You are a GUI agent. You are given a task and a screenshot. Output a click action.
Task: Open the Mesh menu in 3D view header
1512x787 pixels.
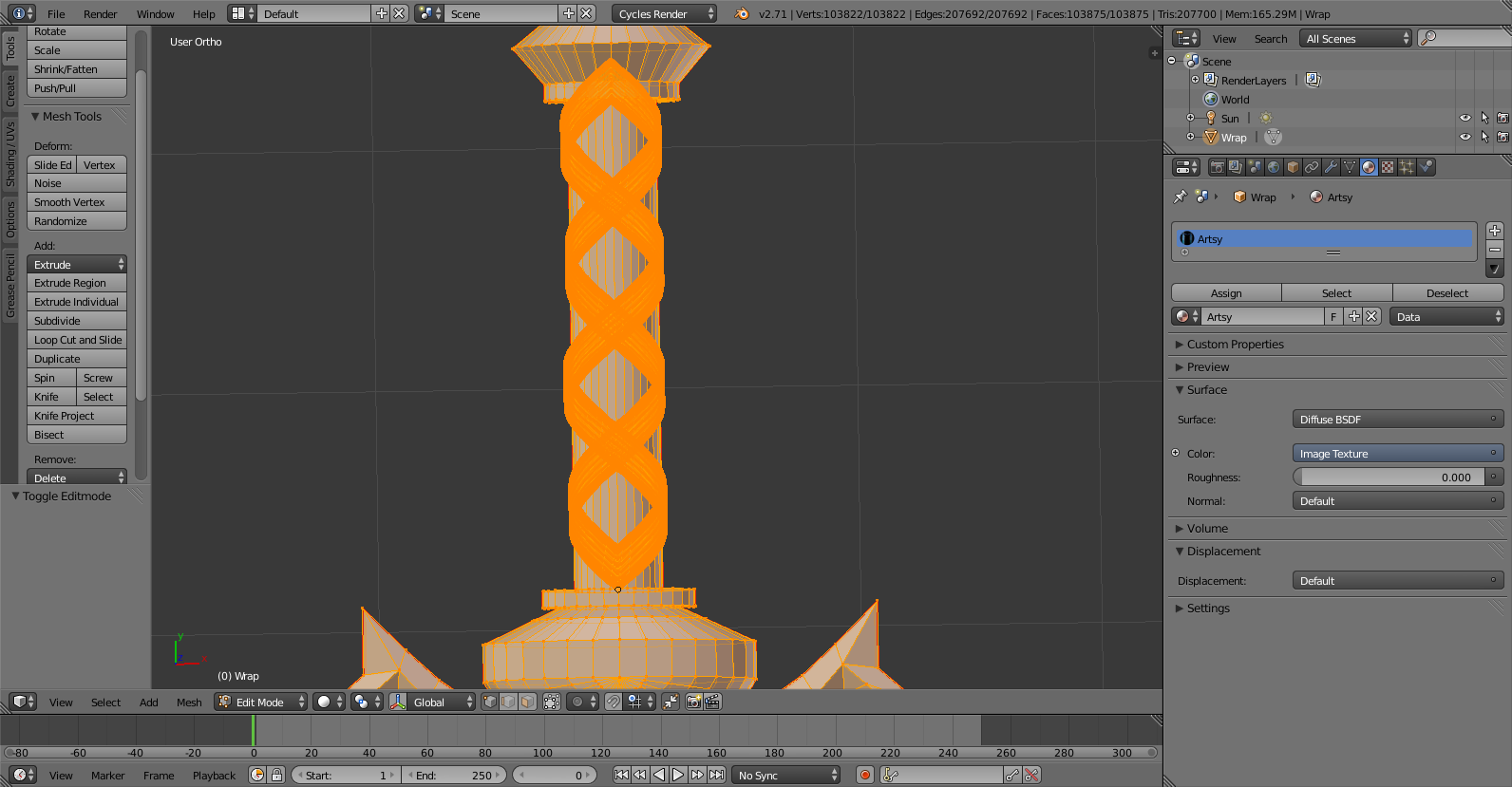(x=189, y=702)
